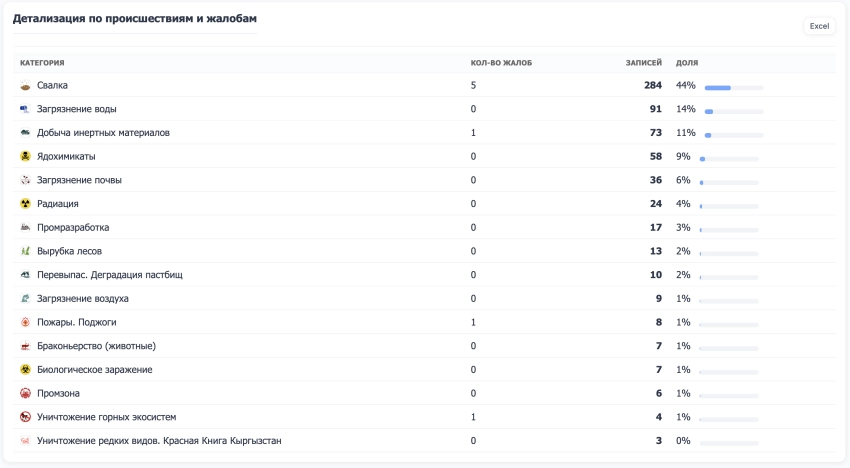
Task: Sort by Кол-во жалоб column header
Action: (x=501, y=63)
